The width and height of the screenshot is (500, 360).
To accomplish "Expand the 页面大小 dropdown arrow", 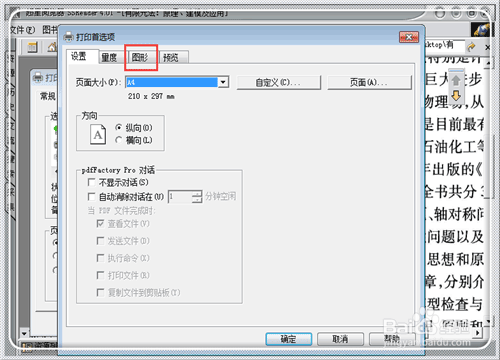I will point(223,82).
